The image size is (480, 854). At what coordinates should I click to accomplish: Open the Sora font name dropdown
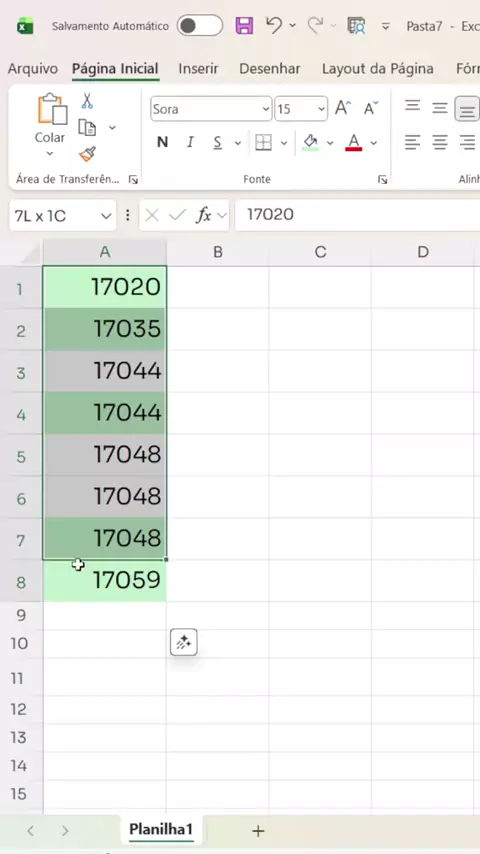tap(266, 109)
